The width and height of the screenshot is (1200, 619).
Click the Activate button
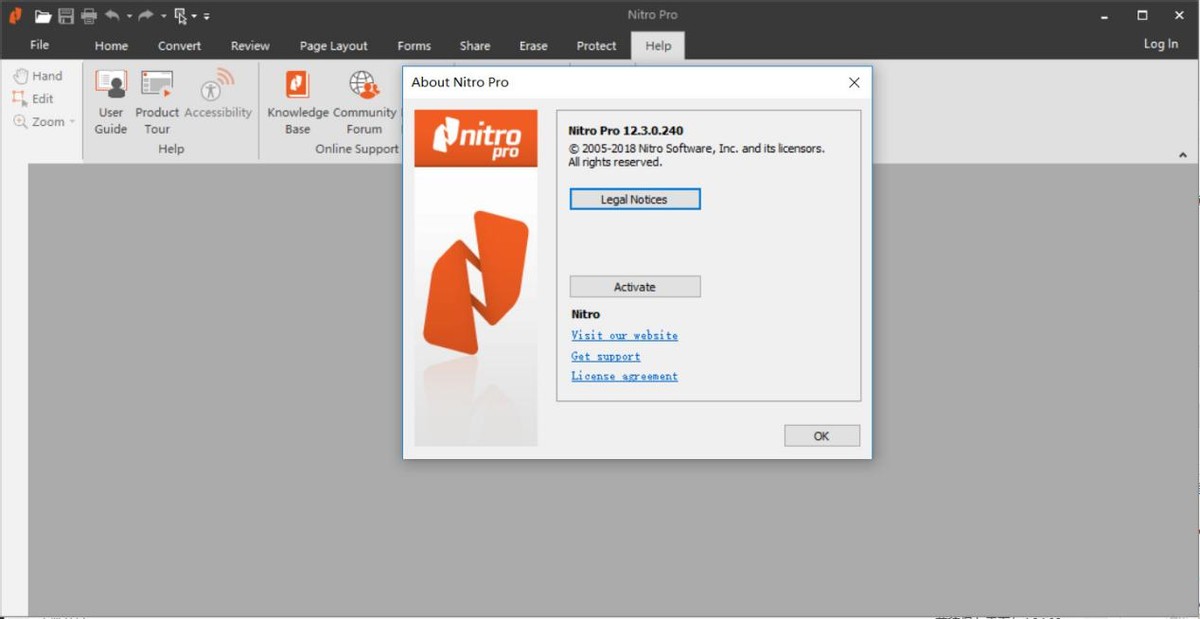tap(634, 287)
